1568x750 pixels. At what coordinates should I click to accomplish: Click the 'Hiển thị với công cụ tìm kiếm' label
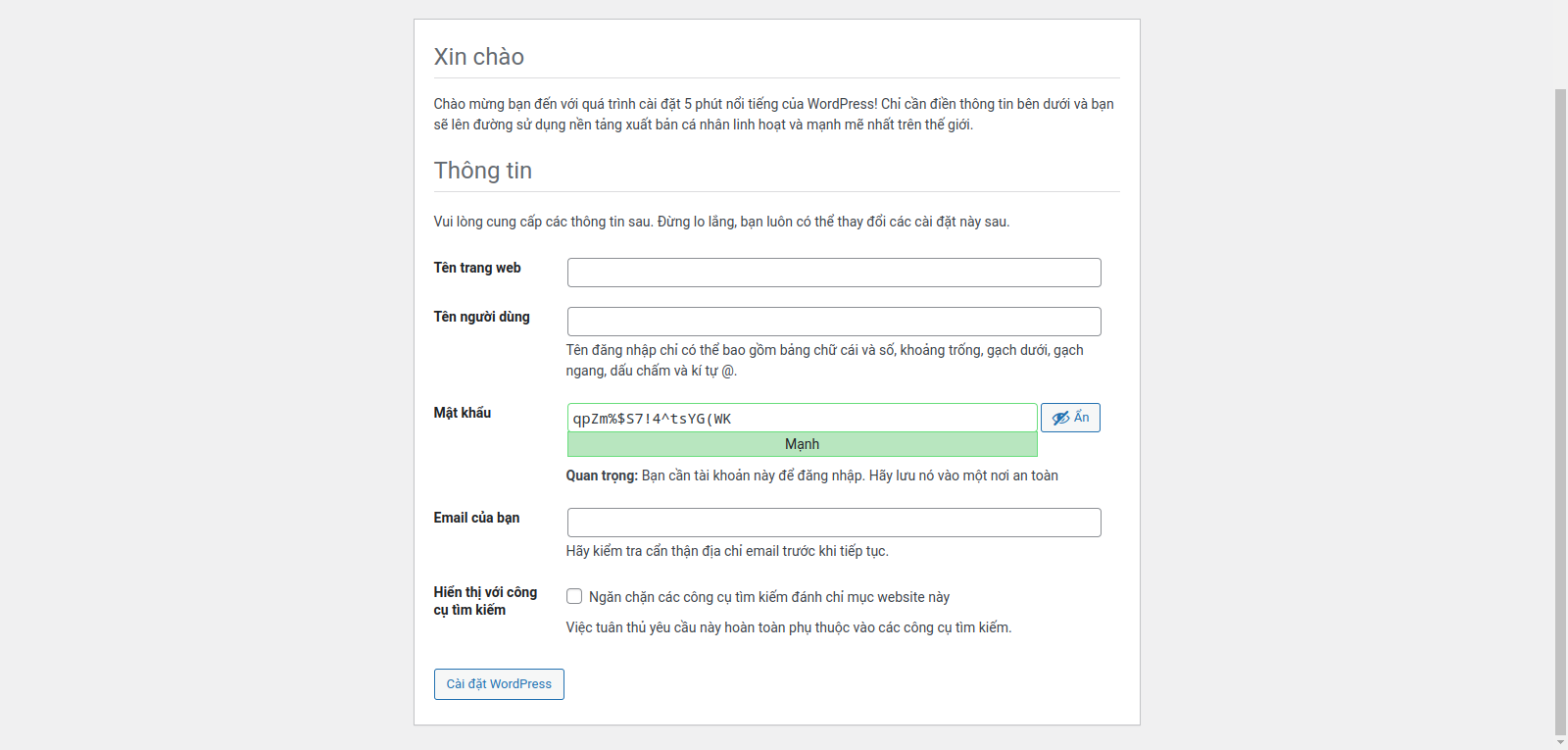485,601
